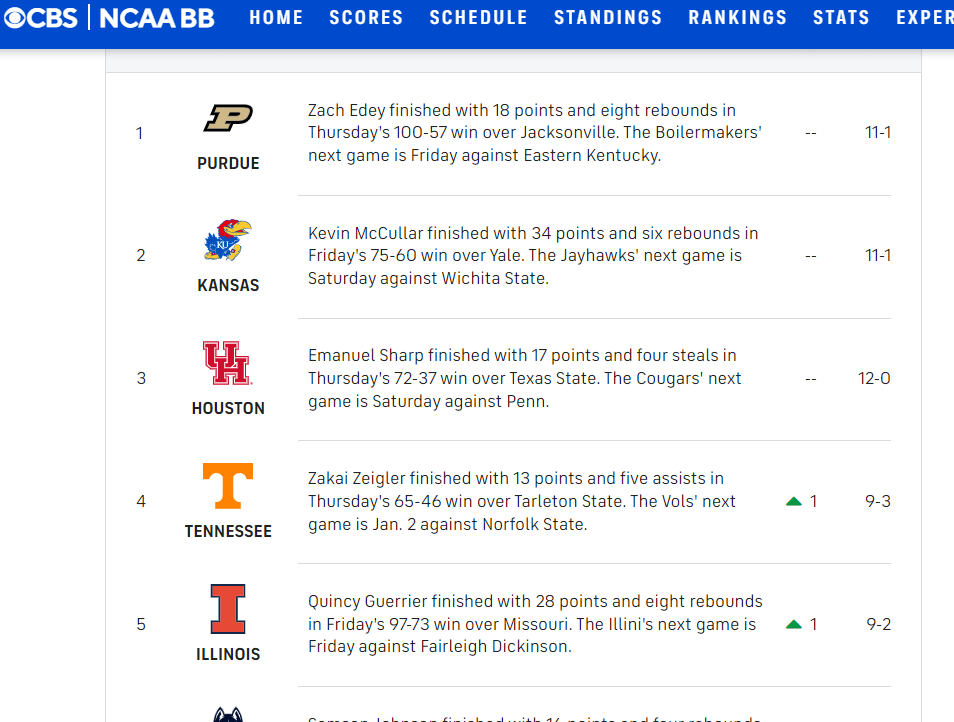
Task: Open the Scores menu item
Action: coord(366,18)
